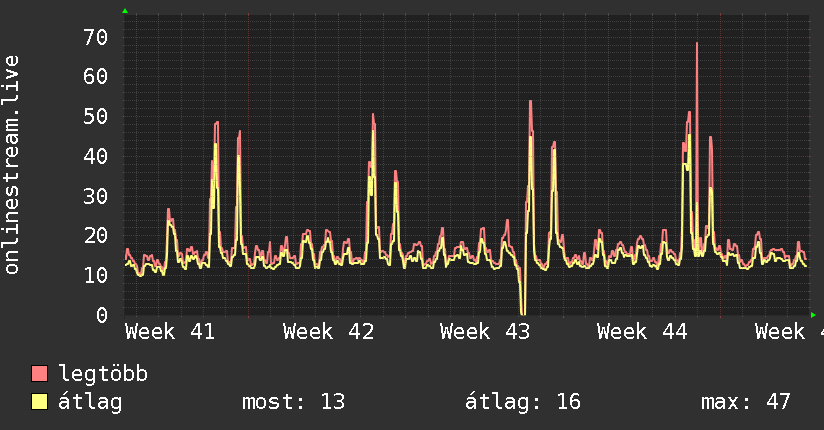Click the y-axis label 70
Viewport: 824px width, 430px height.
click(x=96, y=37)
